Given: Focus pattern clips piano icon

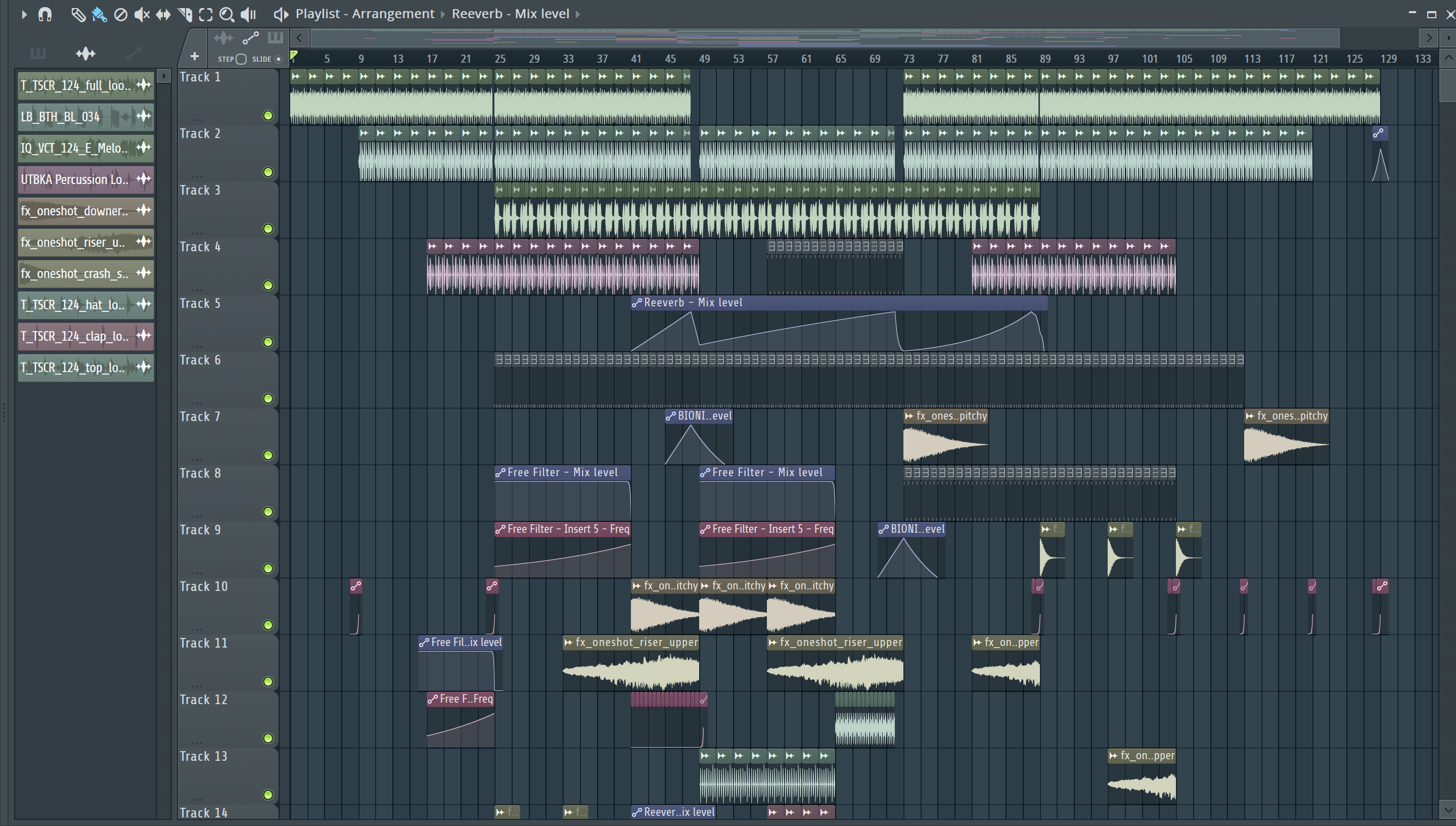Looking at the screenshot, I should (275, 38).
